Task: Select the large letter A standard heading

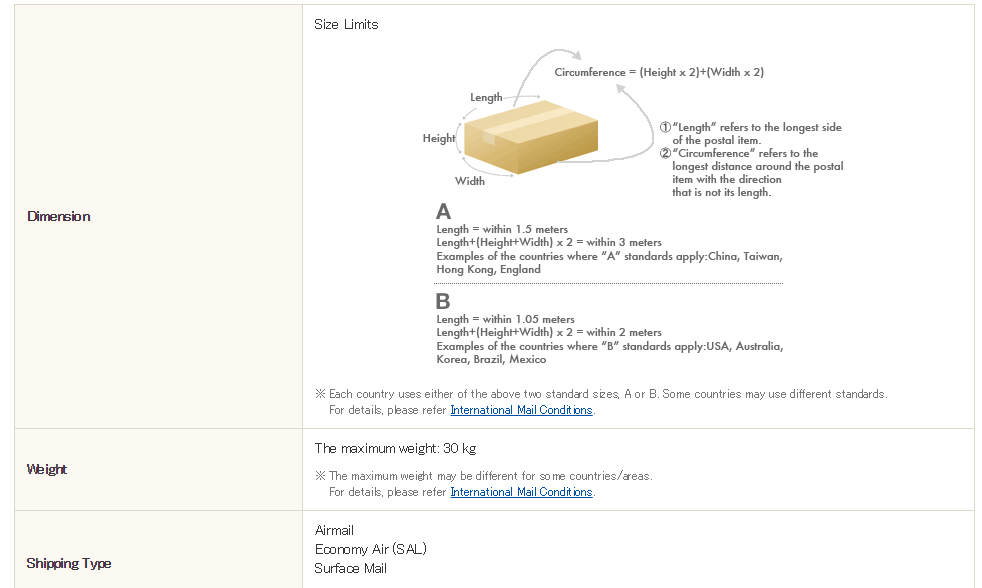Action: click(x=444, y=212)
